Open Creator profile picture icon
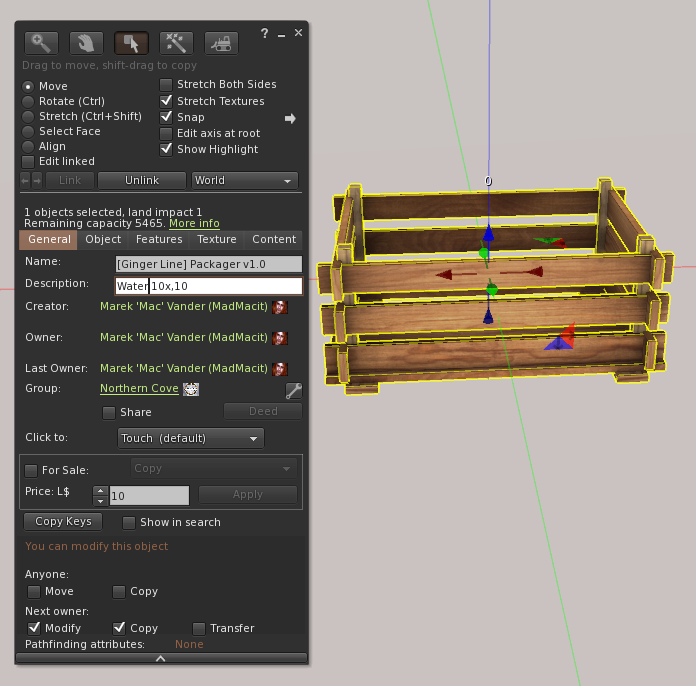 (x=281, y=307)
